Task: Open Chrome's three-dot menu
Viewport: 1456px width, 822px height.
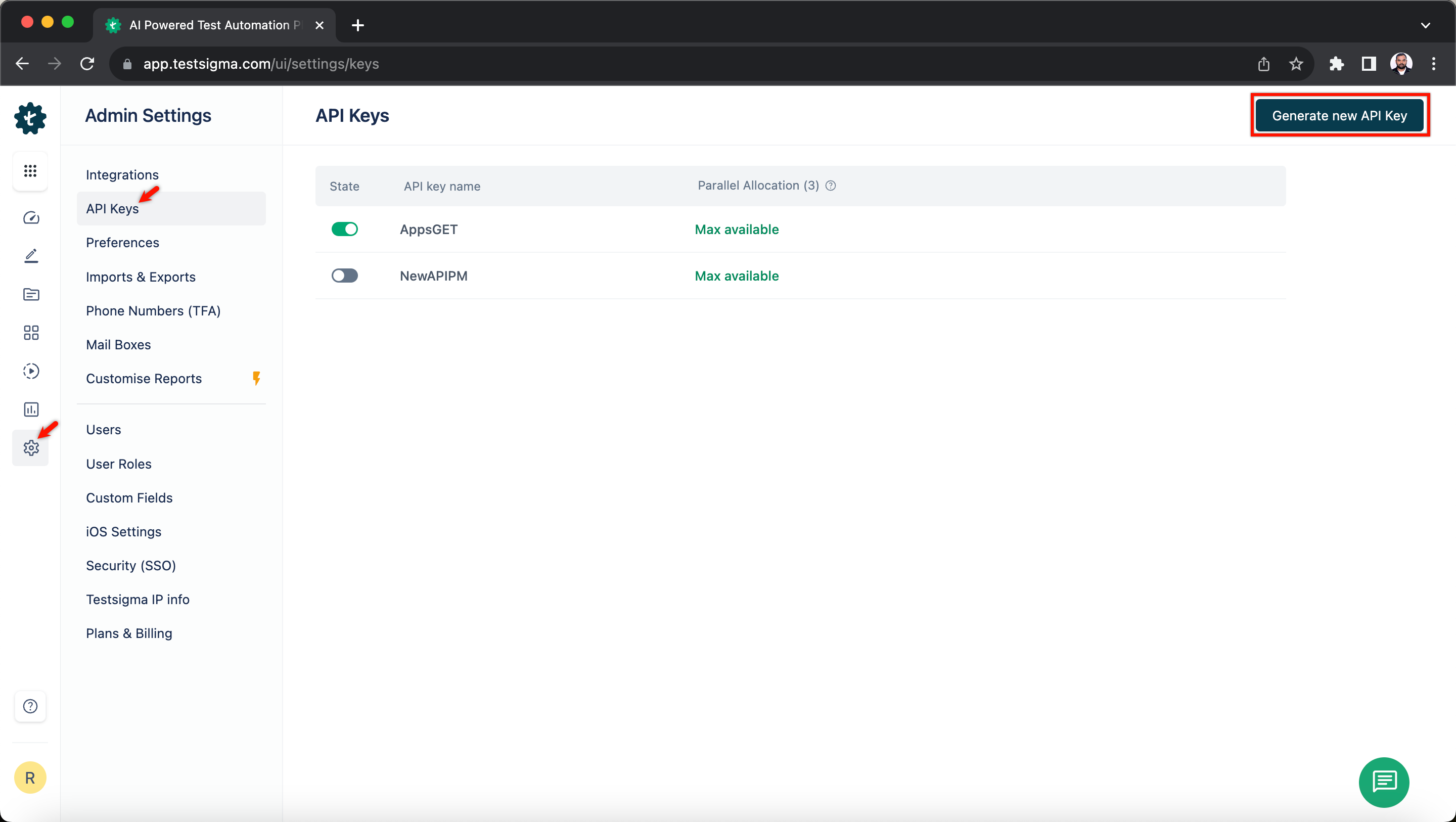Action: (1435, 63)
